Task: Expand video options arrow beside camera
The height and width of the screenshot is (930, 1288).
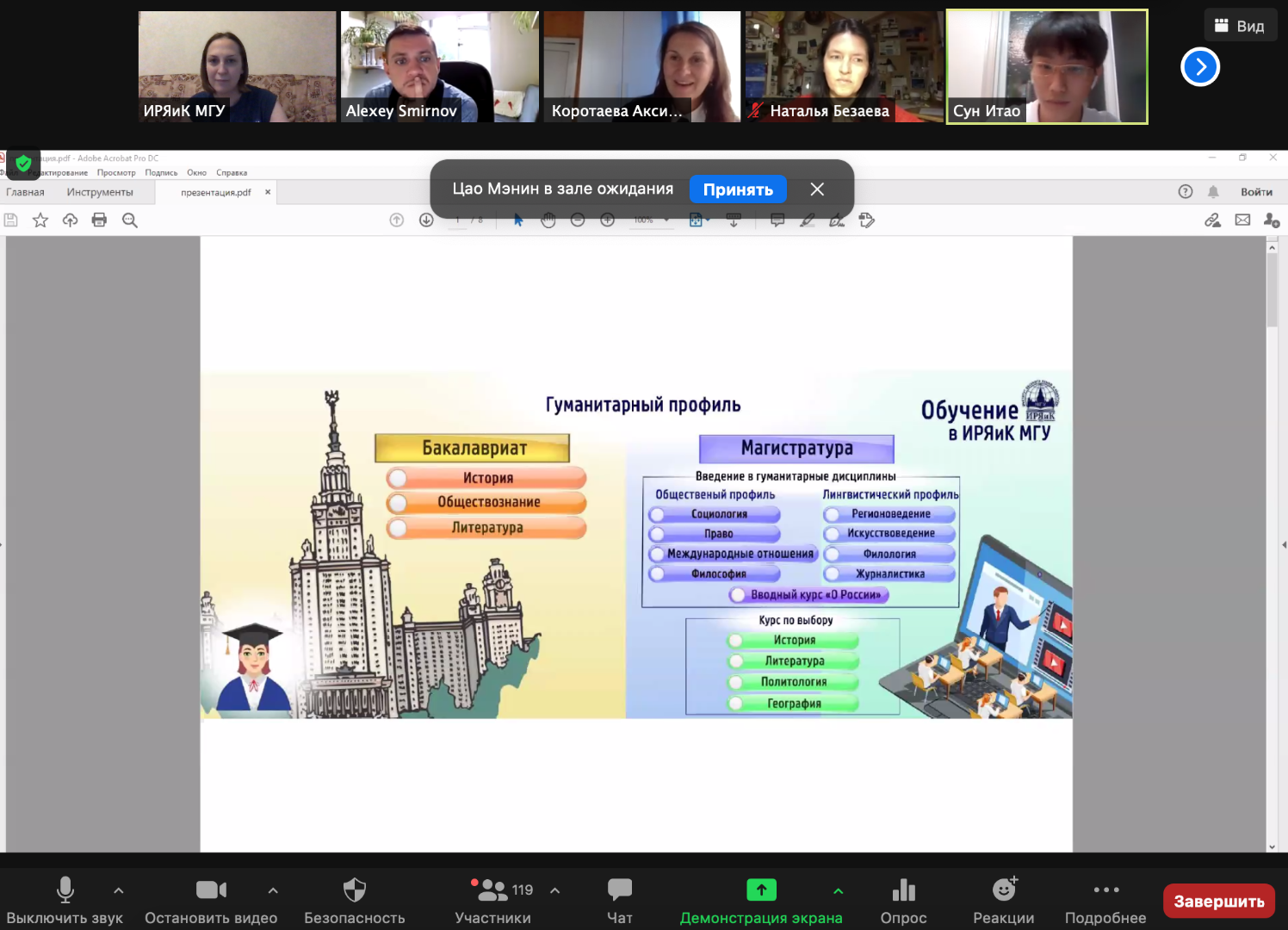Action: 273,890
